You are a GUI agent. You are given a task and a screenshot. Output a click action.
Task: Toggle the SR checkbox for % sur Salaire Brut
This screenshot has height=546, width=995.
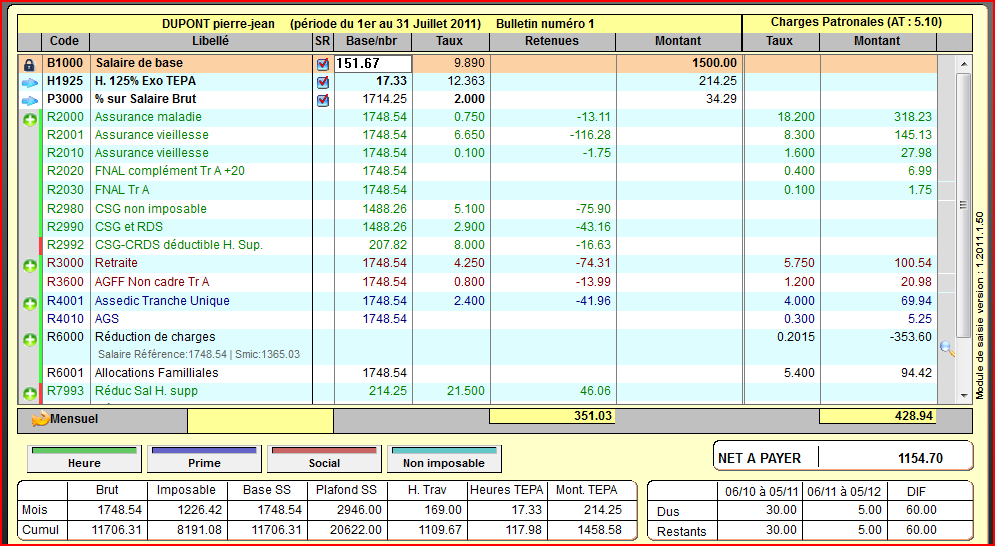tap(323, 100)
